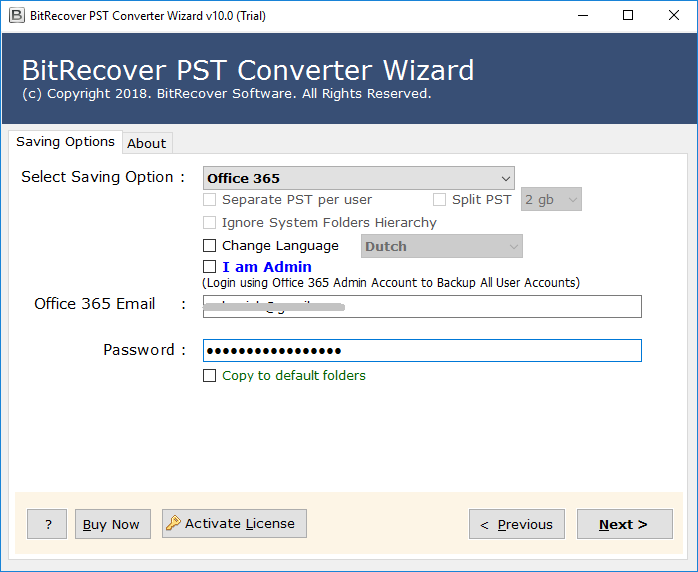Click the Office 365 Email input field
Image resolution: width=698 pixels, height=572 pixels.
click(x=422, y=306)
